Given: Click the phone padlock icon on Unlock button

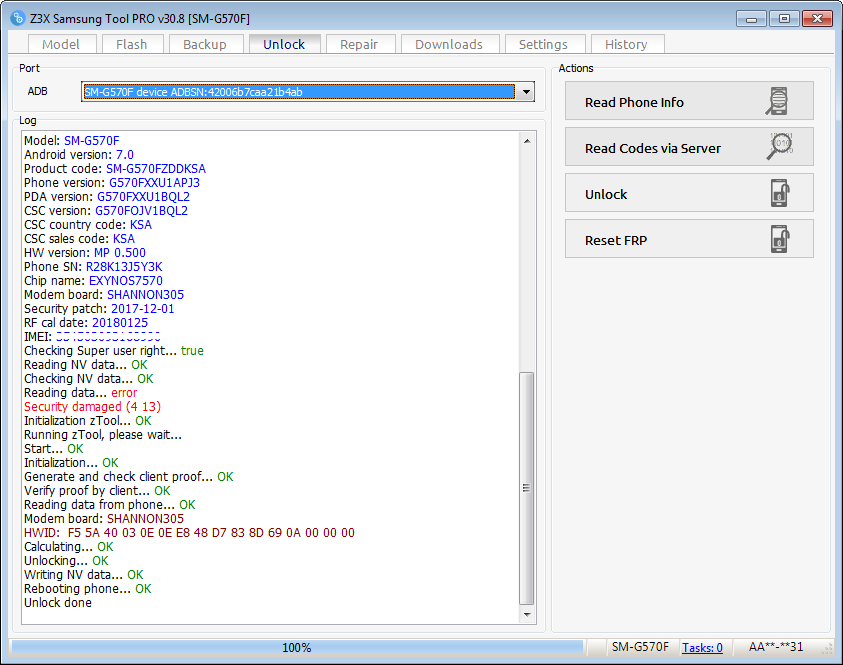Looking at the screenshot, I should point(780,193).
